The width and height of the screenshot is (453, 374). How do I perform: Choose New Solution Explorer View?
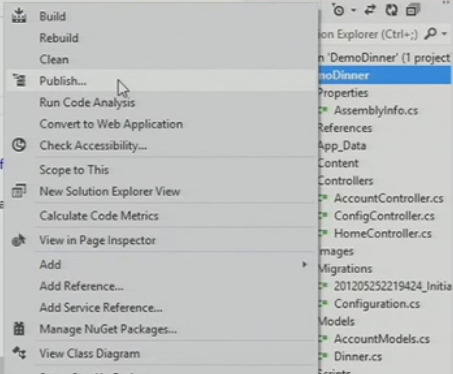[110, 191]
